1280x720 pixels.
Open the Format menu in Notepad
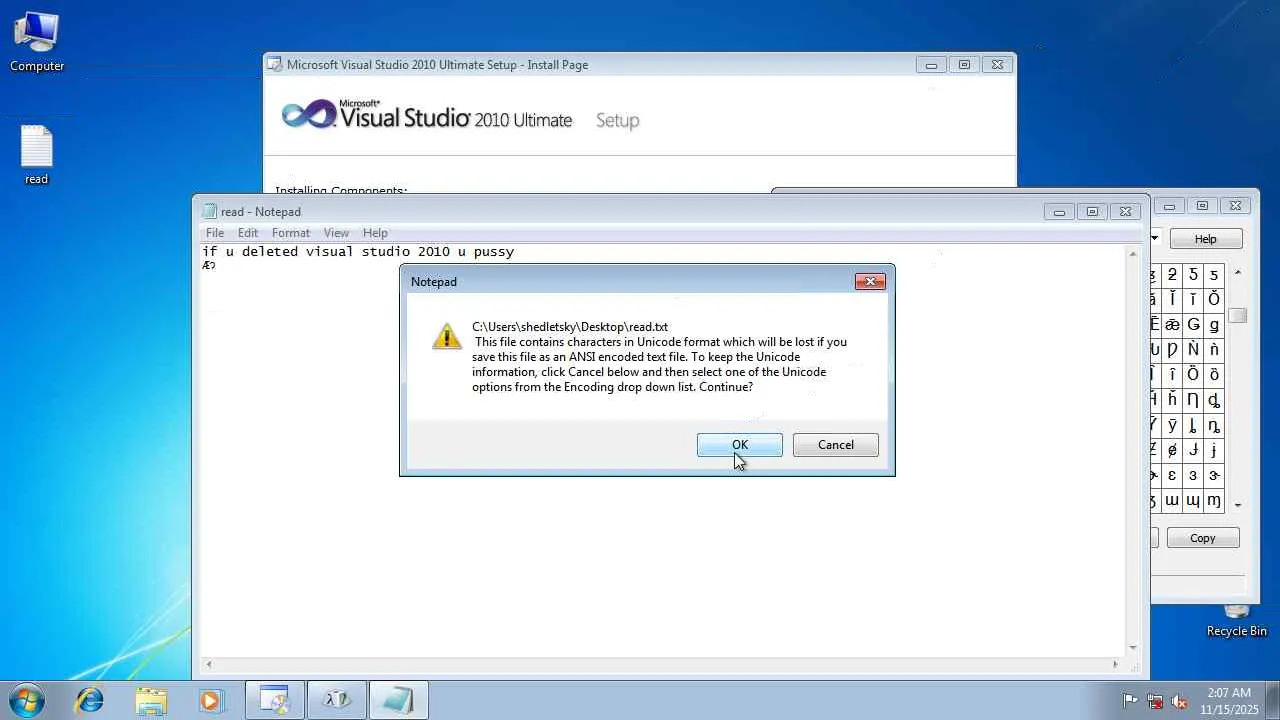click(291, 233)
